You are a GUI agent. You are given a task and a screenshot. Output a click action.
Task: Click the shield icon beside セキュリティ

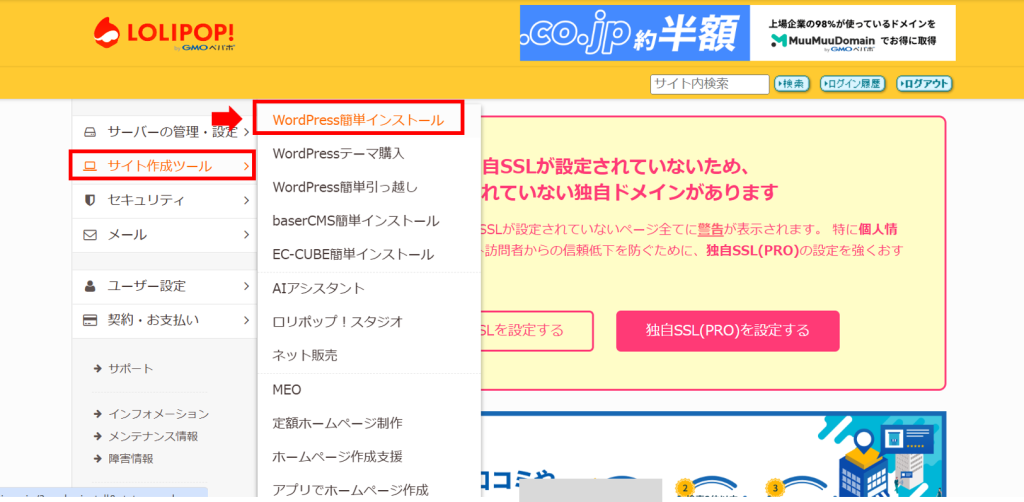(x=90, y=200)
